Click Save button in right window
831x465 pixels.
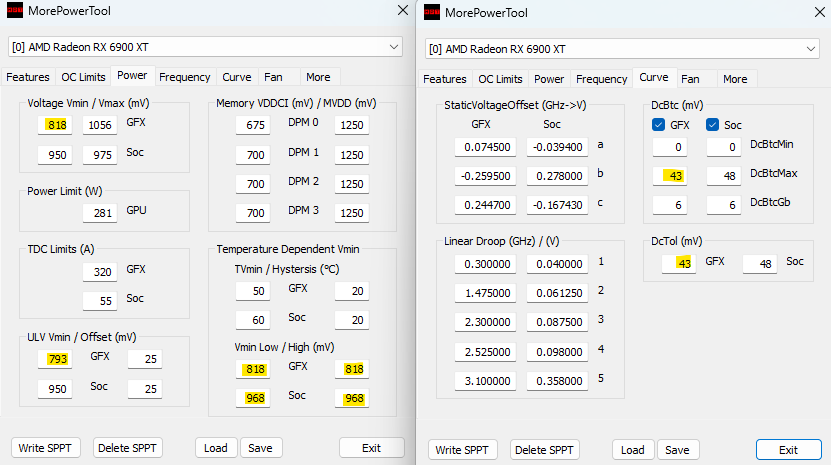click(677, 450)
